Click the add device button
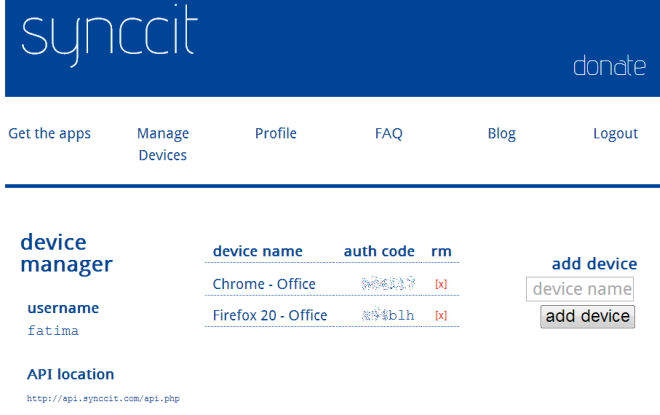Screen dimensions: 660x415 tap(588, 317)
